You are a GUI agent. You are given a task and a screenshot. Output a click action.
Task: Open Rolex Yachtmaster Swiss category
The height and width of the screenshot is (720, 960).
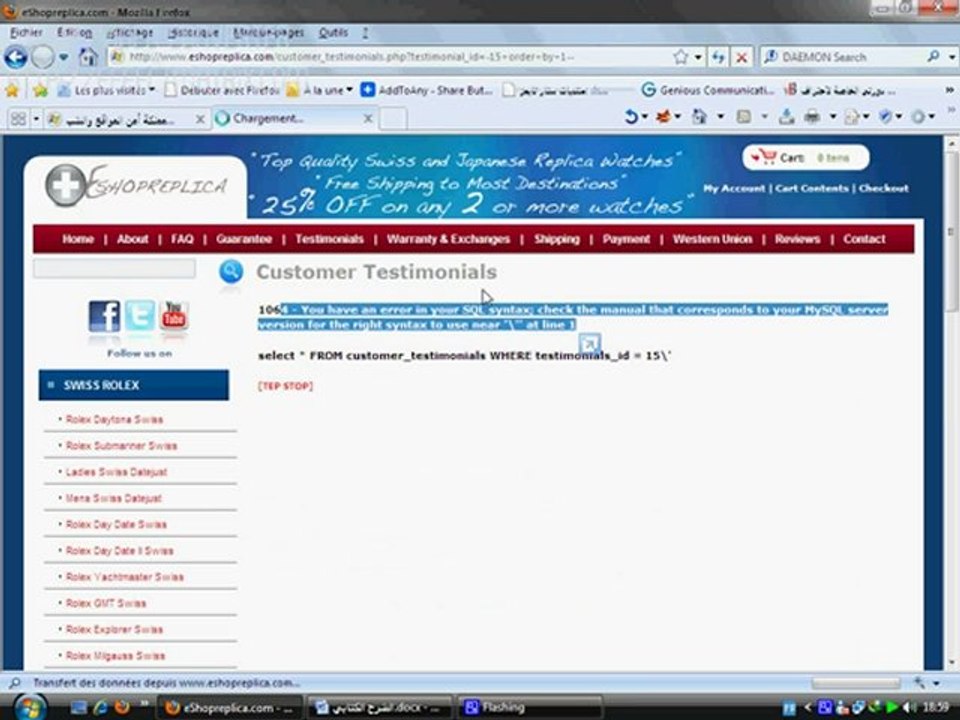(124, 577)
